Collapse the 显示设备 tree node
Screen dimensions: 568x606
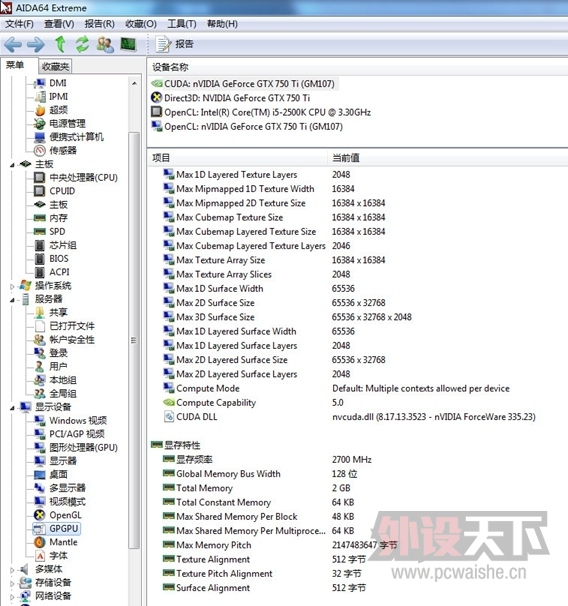tap(12, 407)
